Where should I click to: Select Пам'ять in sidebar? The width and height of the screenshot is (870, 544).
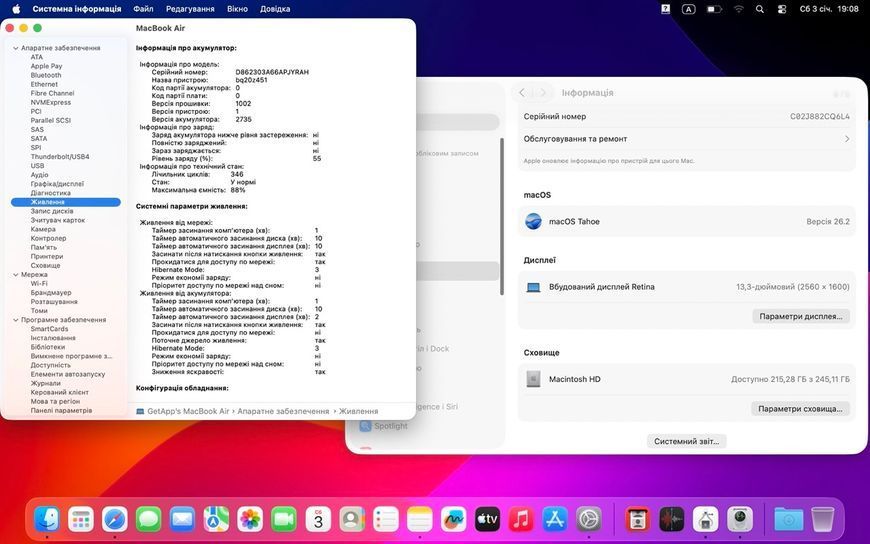(44, 248)
